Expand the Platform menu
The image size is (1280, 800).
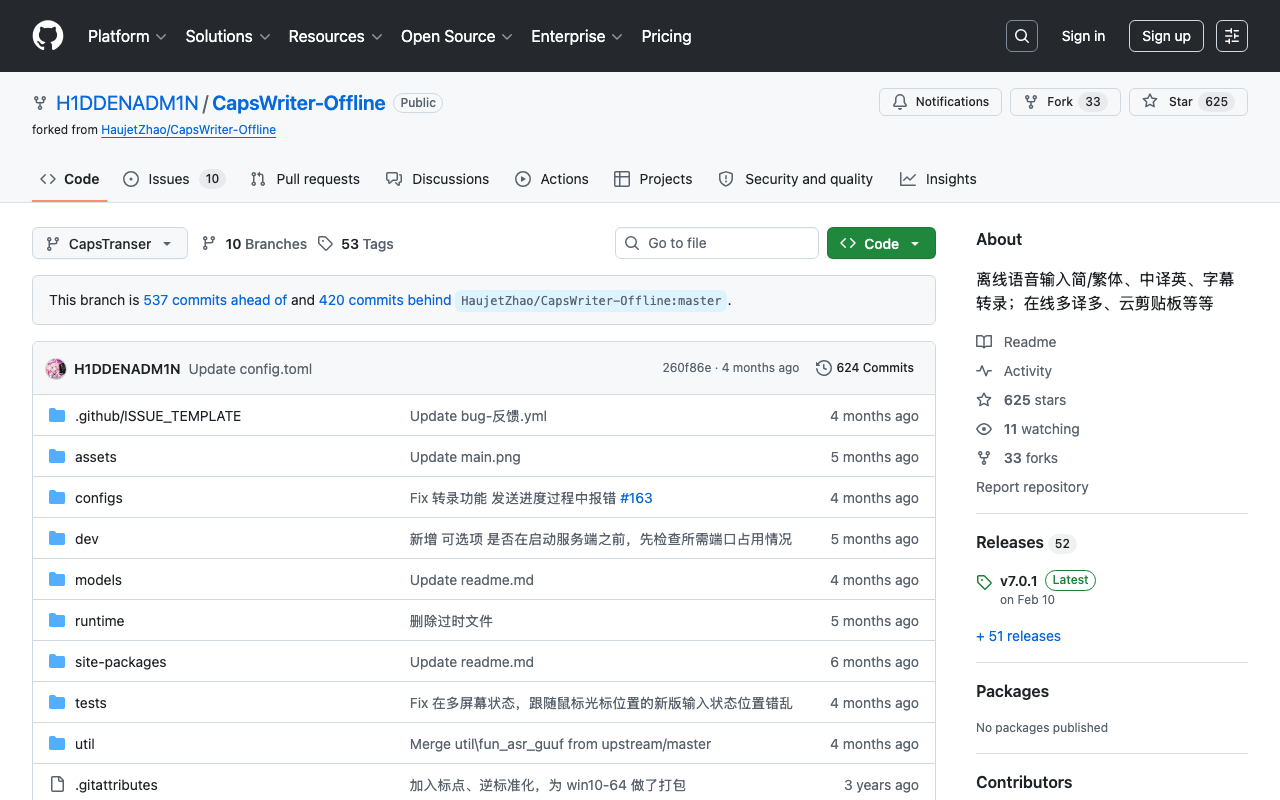pyautogui.click(x=126, y=36)
